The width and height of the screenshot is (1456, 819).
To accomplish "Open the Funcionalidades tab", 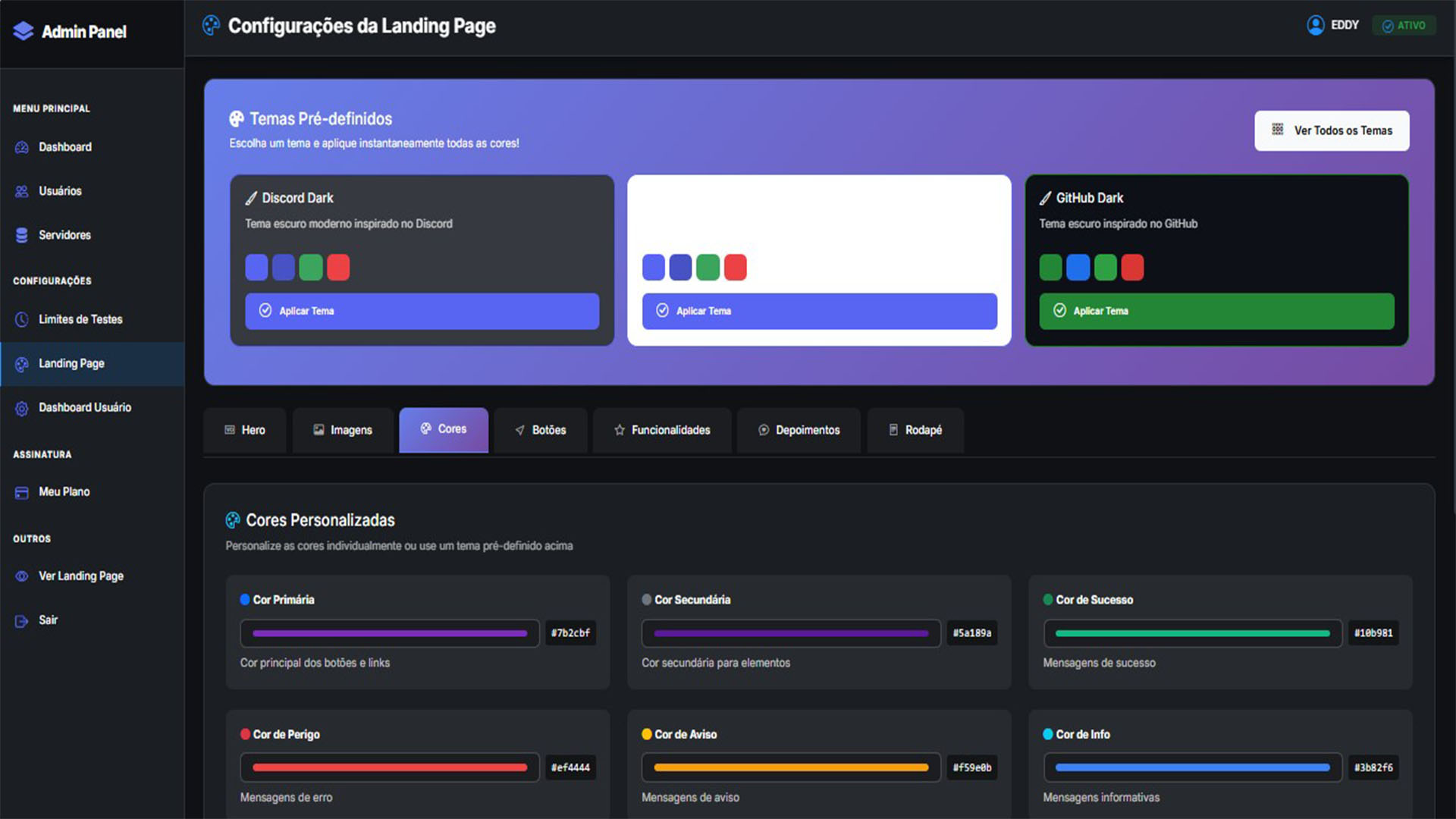I will click(662, 430).
